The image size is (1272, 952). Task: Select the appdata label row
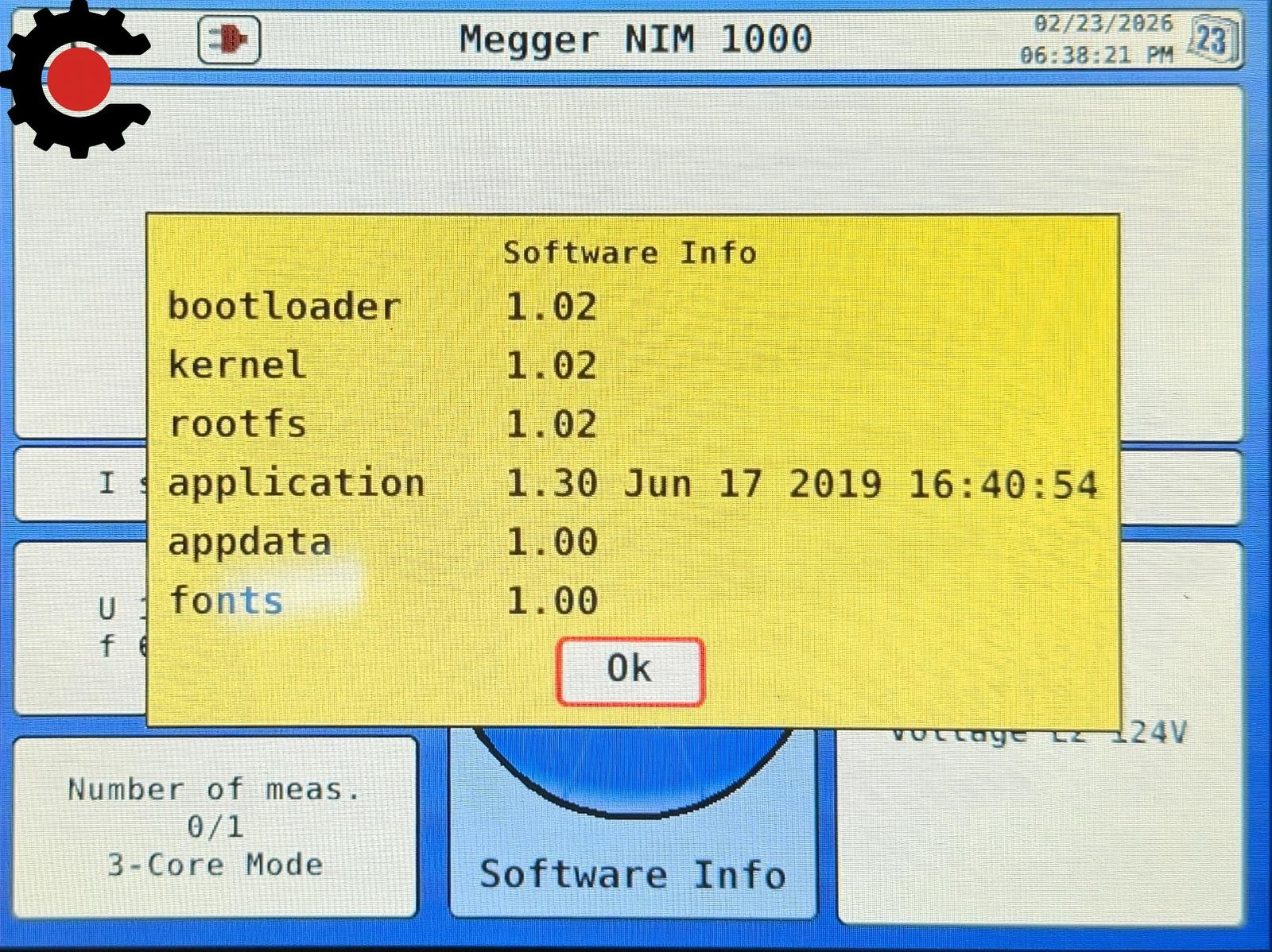coord(250,542)
